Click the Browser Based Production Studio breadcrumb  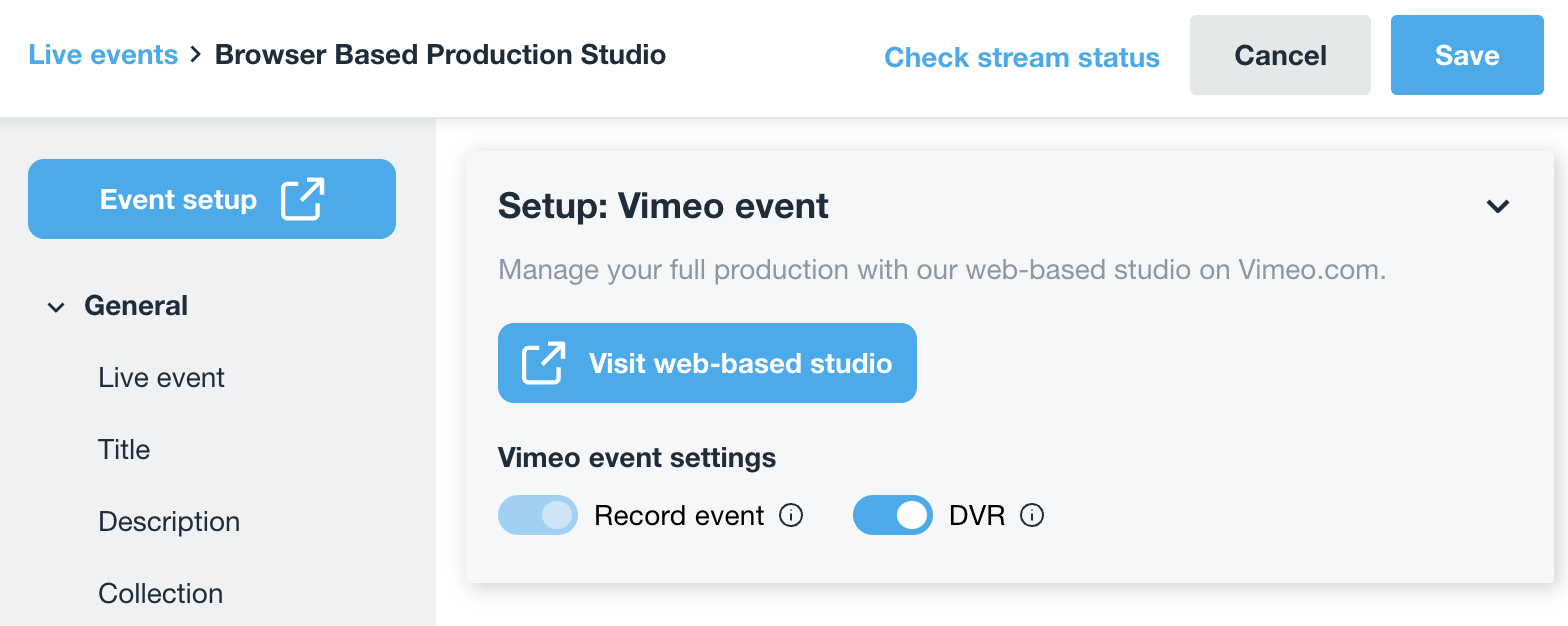(440, 54)
